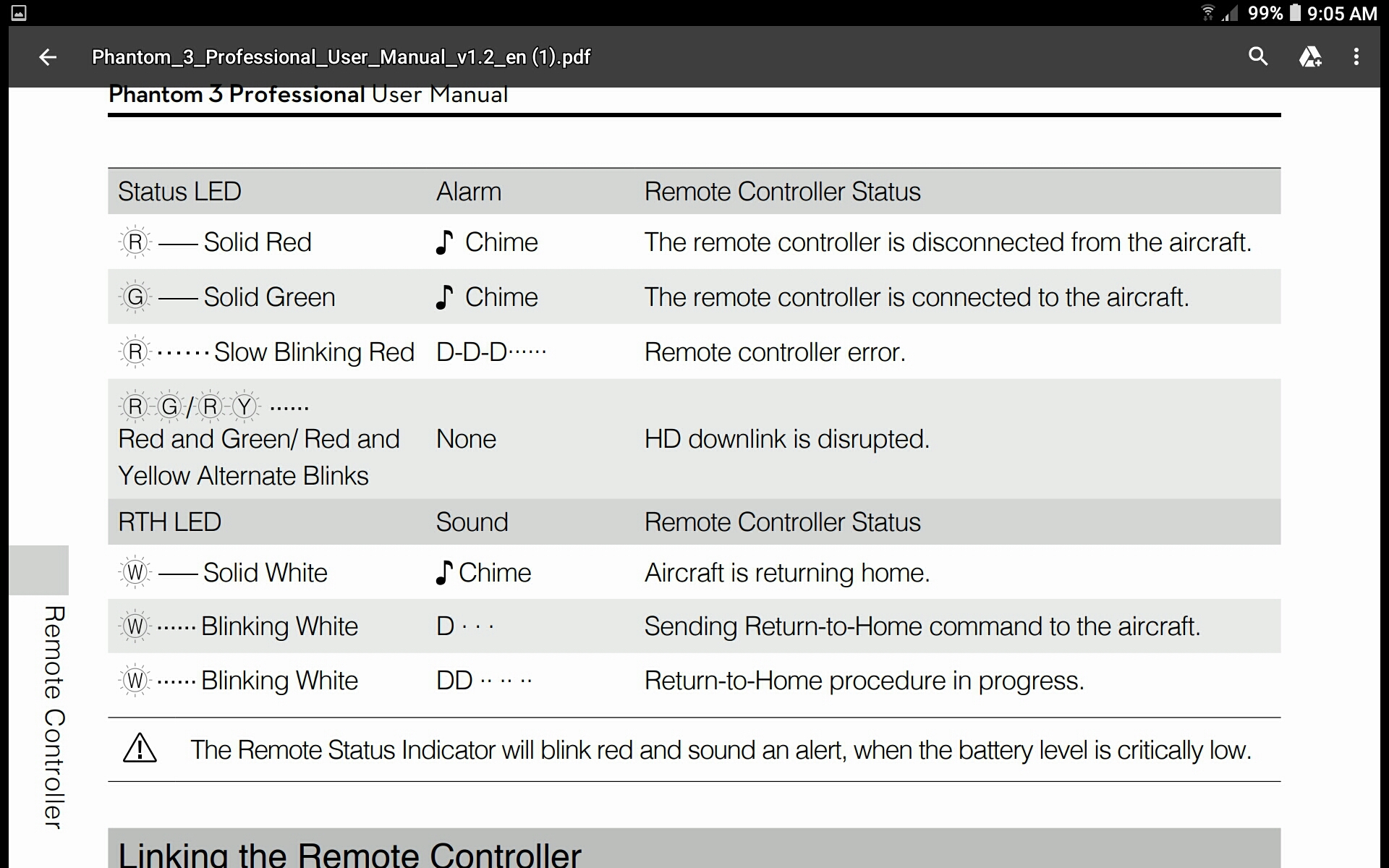Tap the HD downlink is disrupted text
This screenshot has height=868, width=1389.
pyautogui.click(x=787, y=439)
